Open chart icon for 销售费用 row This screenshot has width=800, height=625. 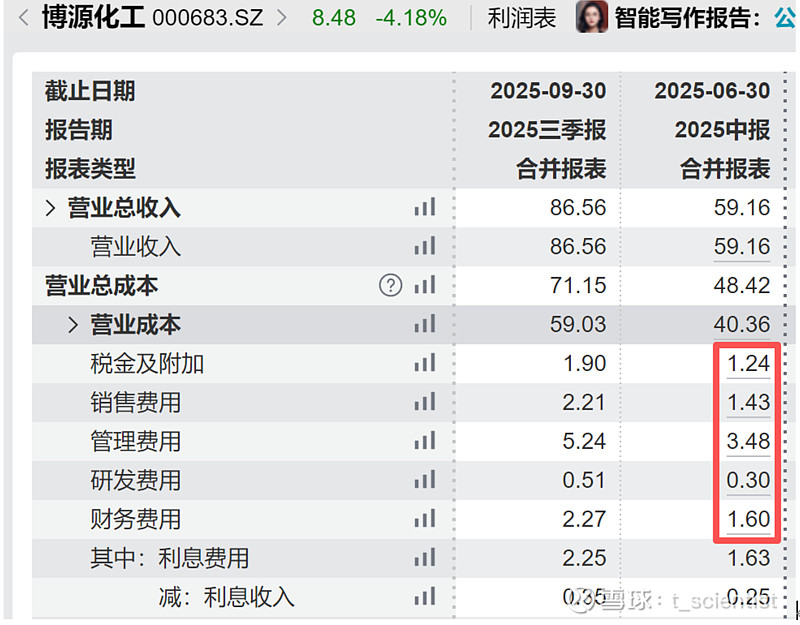[425, 402]
